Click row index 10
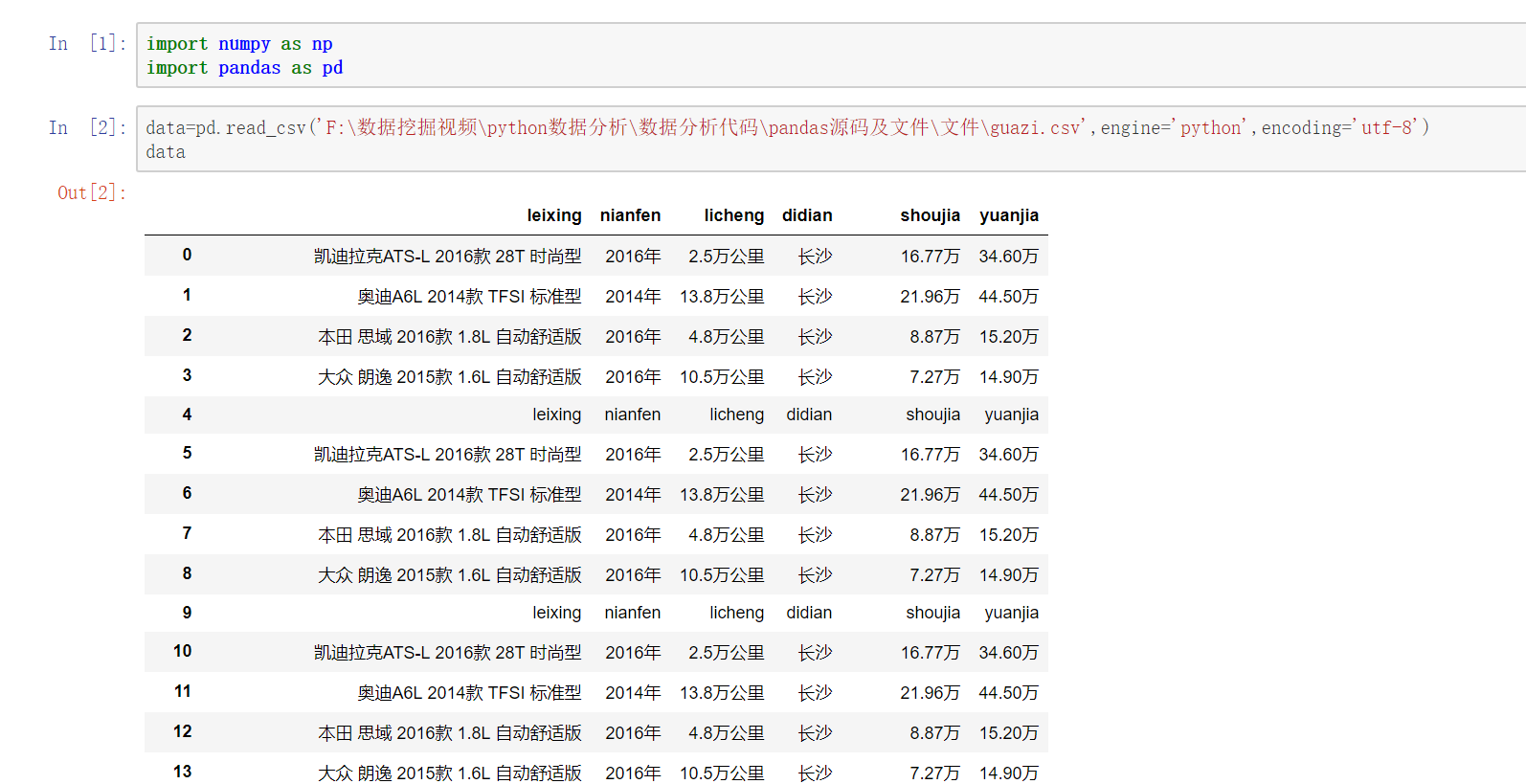1526x784 pixels. [x=182, y=651]
